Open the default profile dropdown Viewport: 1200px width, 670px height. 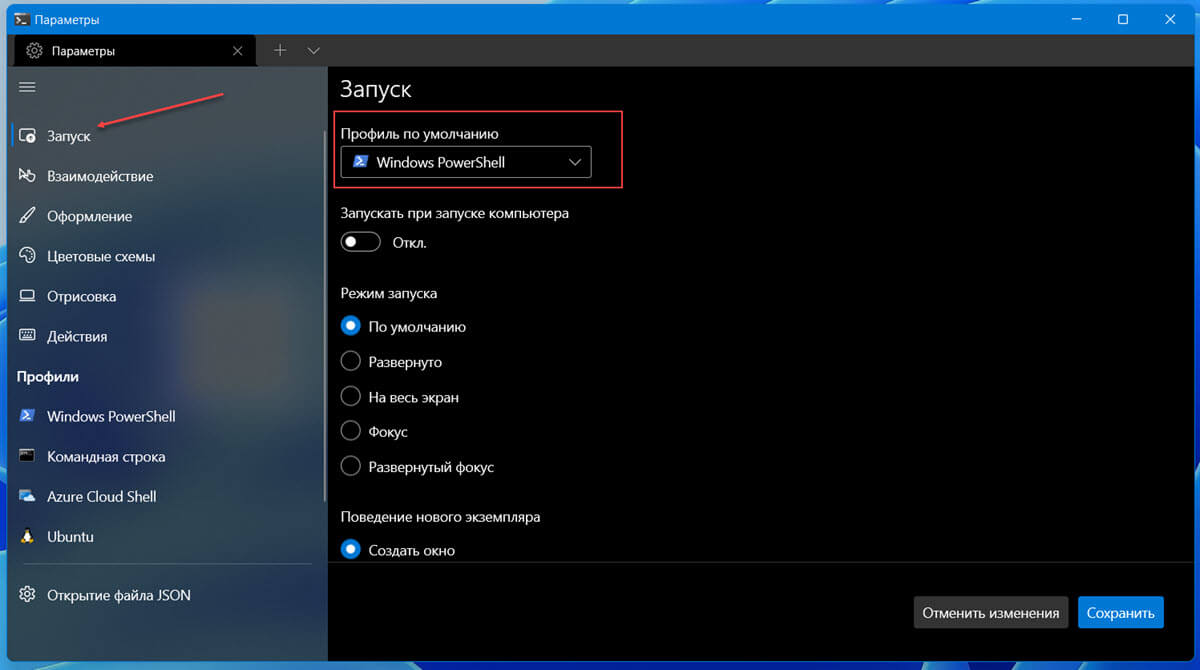tap(466, 162)
